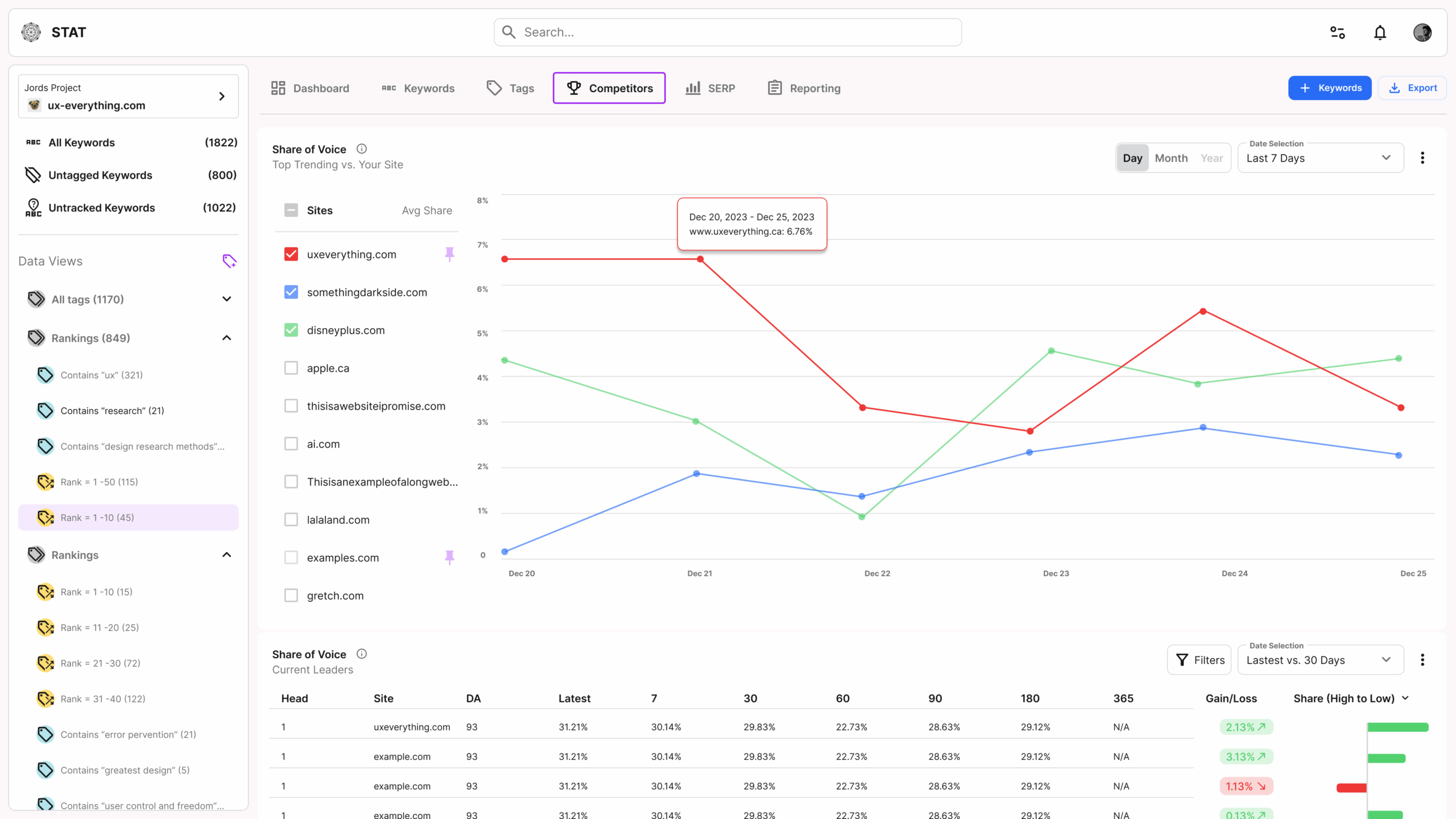1456x819 pixels.
Task: Click the Dec 21 red data point
Action: (700, 259)
